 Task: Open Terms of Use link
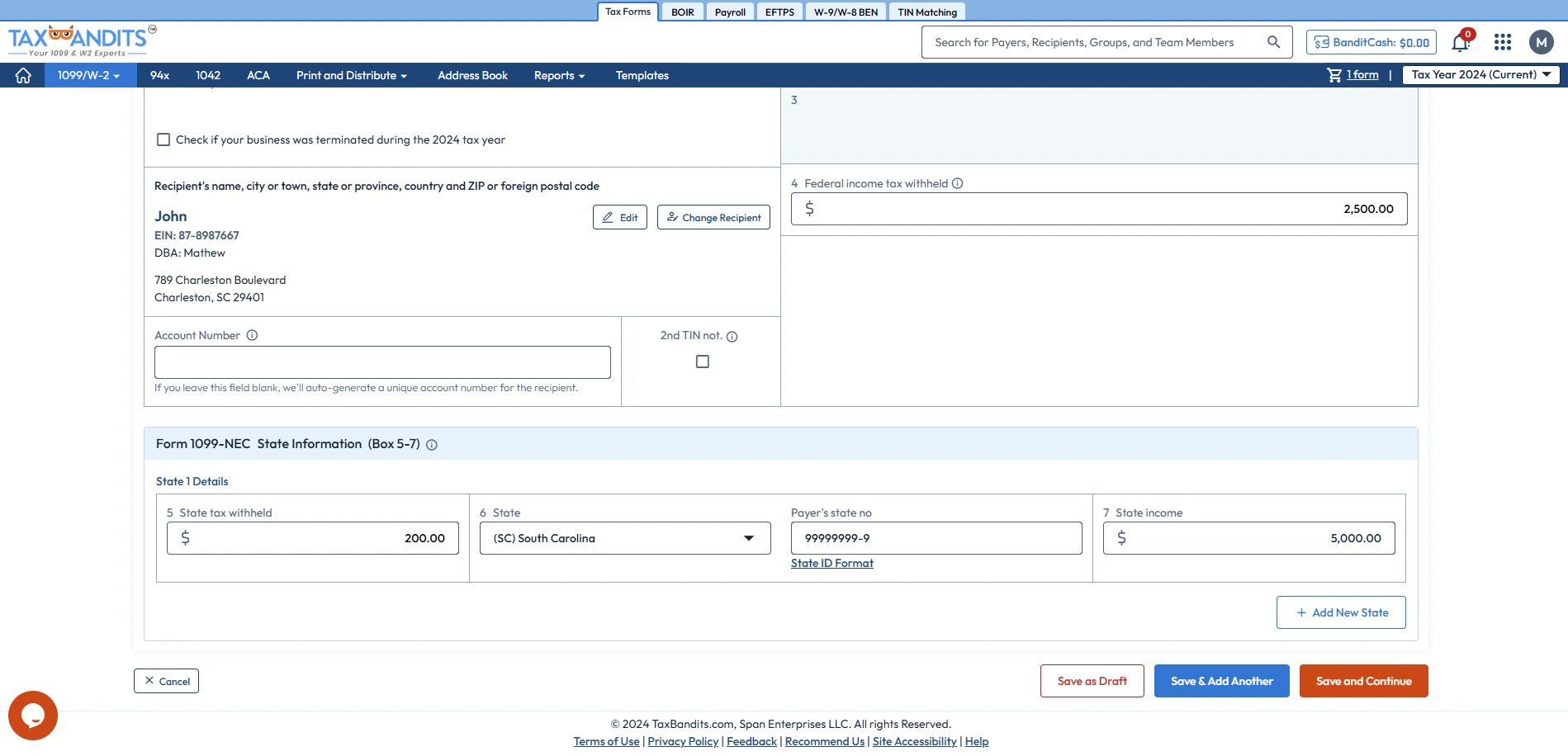606,741
